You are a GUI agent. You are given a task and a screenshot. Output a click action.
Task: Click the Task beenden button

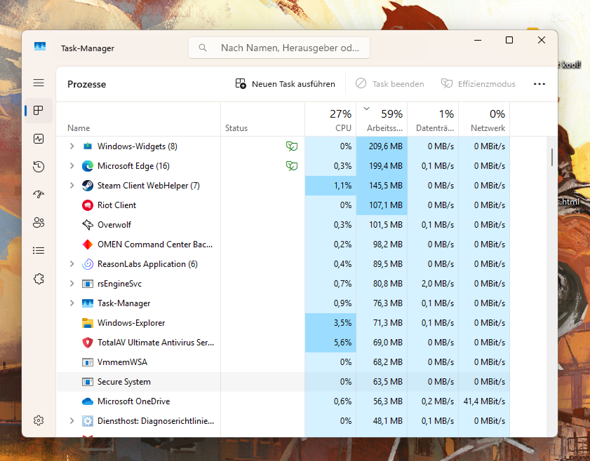tap(390, 84)
